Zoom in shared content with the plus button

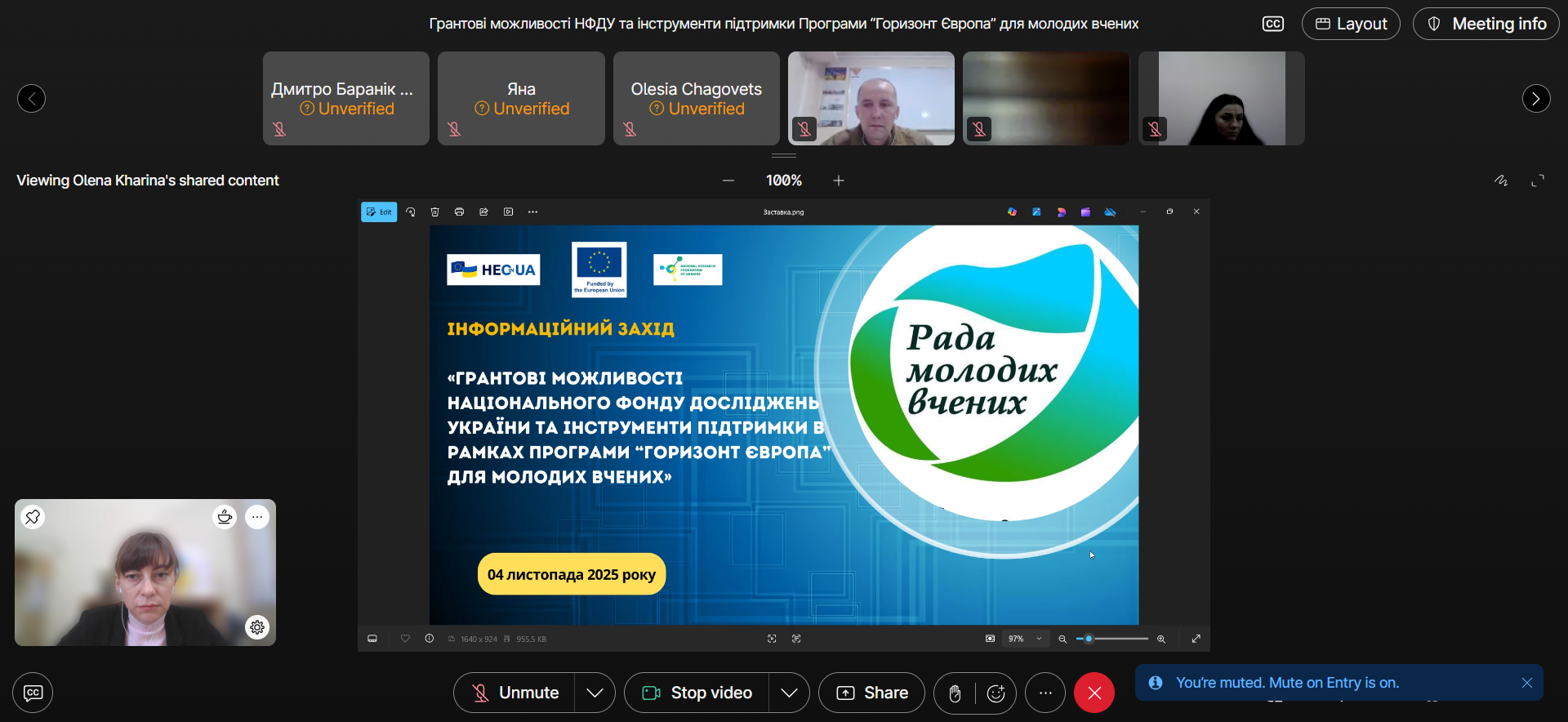coord(839,180)
